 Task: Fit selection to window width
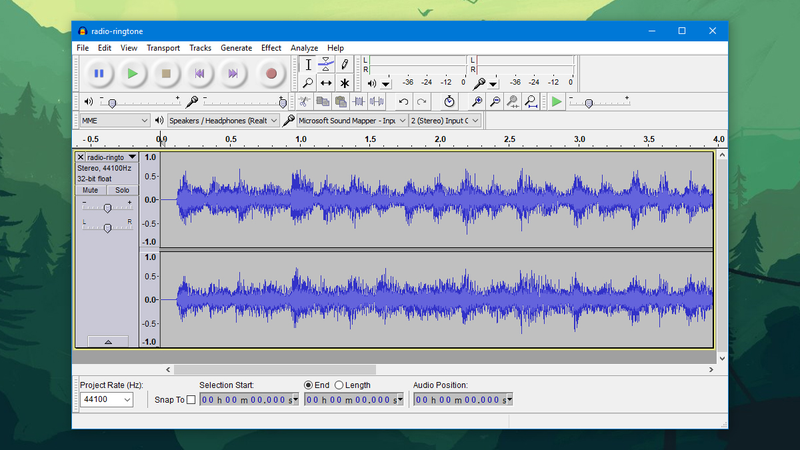pyautogui.click(x=513, y=102)
